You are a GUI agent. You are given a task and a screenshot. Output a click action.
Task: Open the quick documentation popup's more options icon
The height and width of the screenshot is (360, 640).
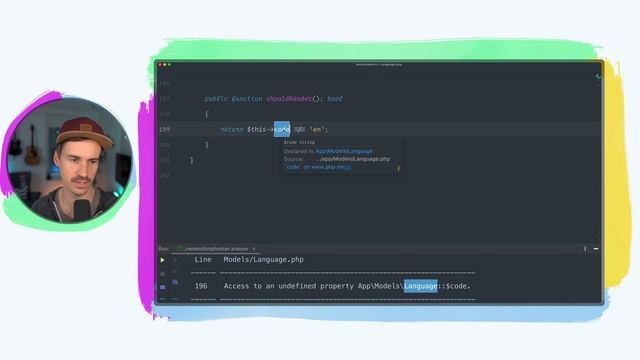point(398,168)
